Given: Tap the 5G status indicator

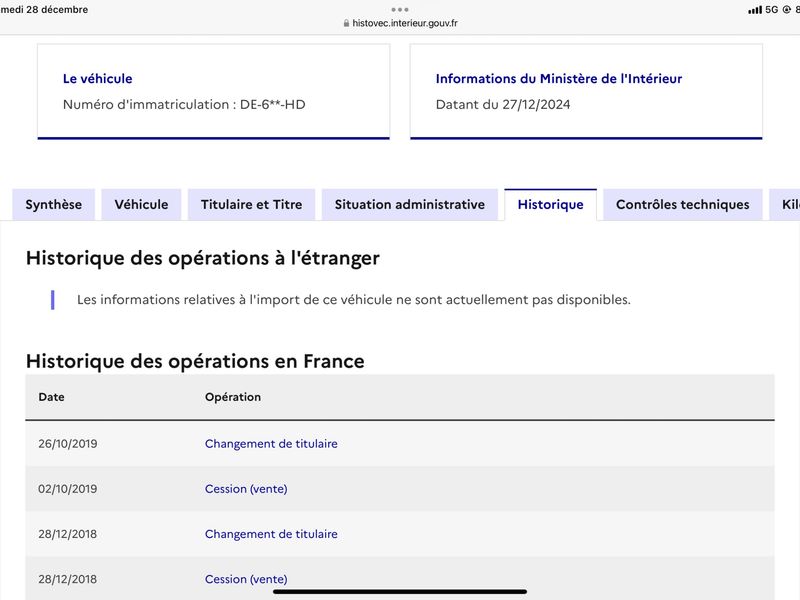Looking at the screenshot, I should pos(771,10).
